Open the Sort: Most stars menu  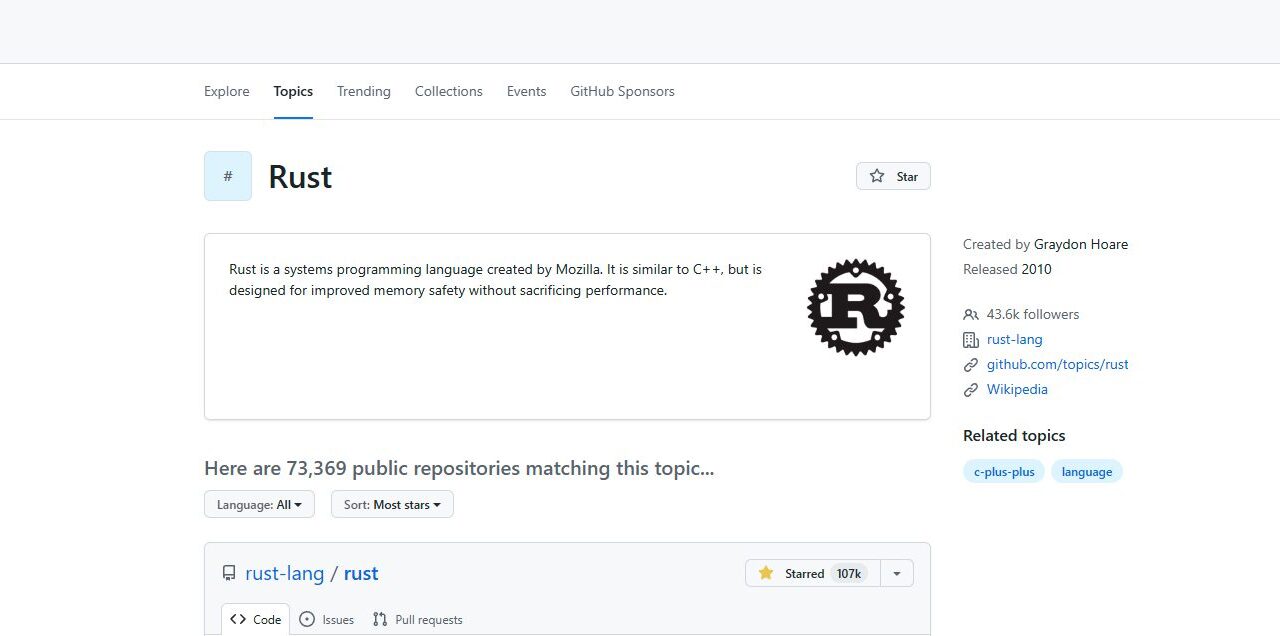(392, 505)
